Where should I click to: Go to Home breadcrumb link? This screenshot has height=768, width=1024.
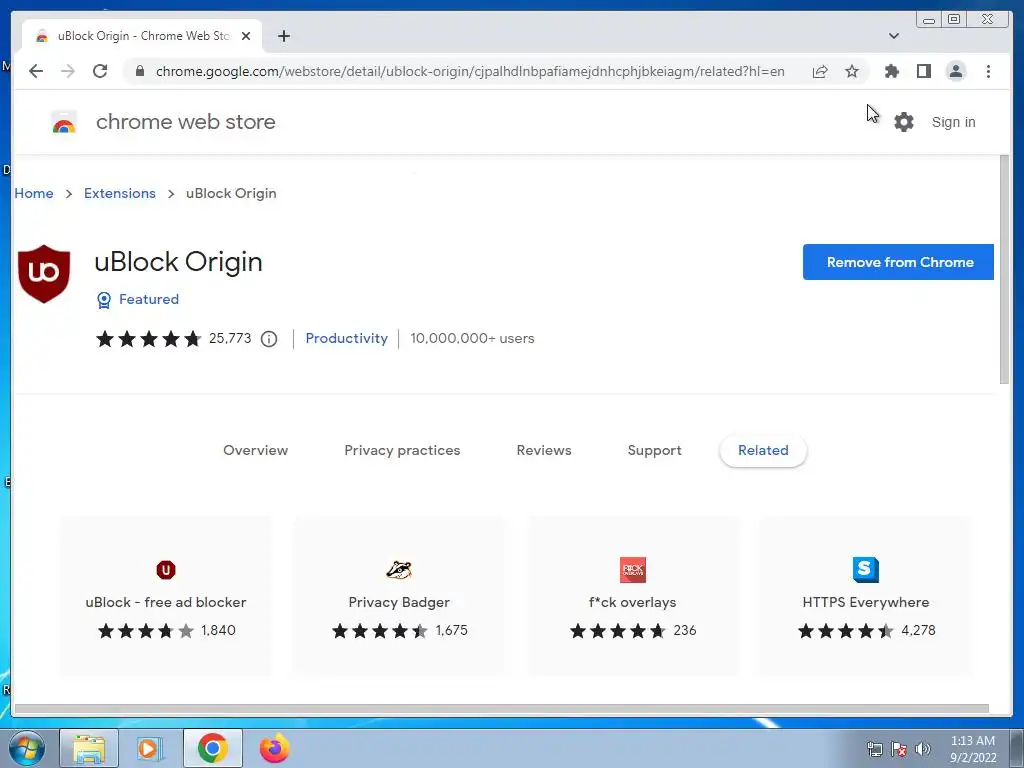[x=34, y=193]
